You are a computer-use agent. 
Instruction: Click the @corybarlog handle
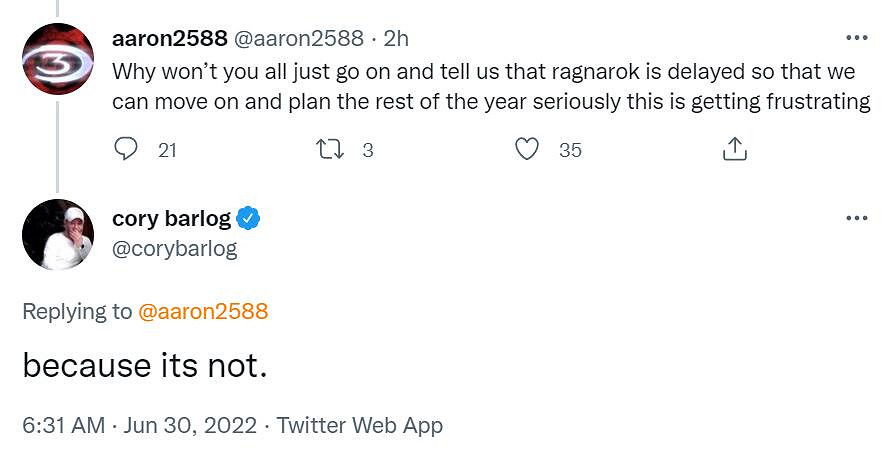point(174,248)
